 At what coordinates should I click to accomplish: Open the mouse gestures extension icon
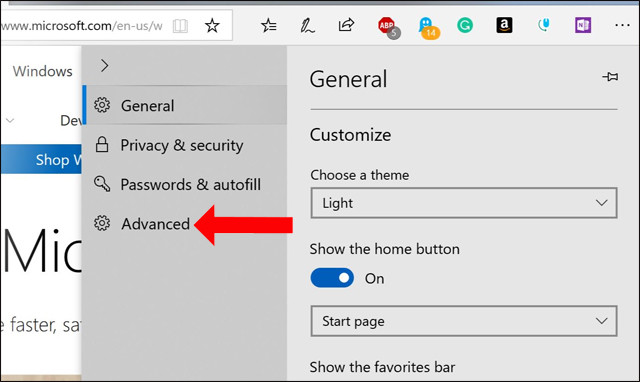543,25
